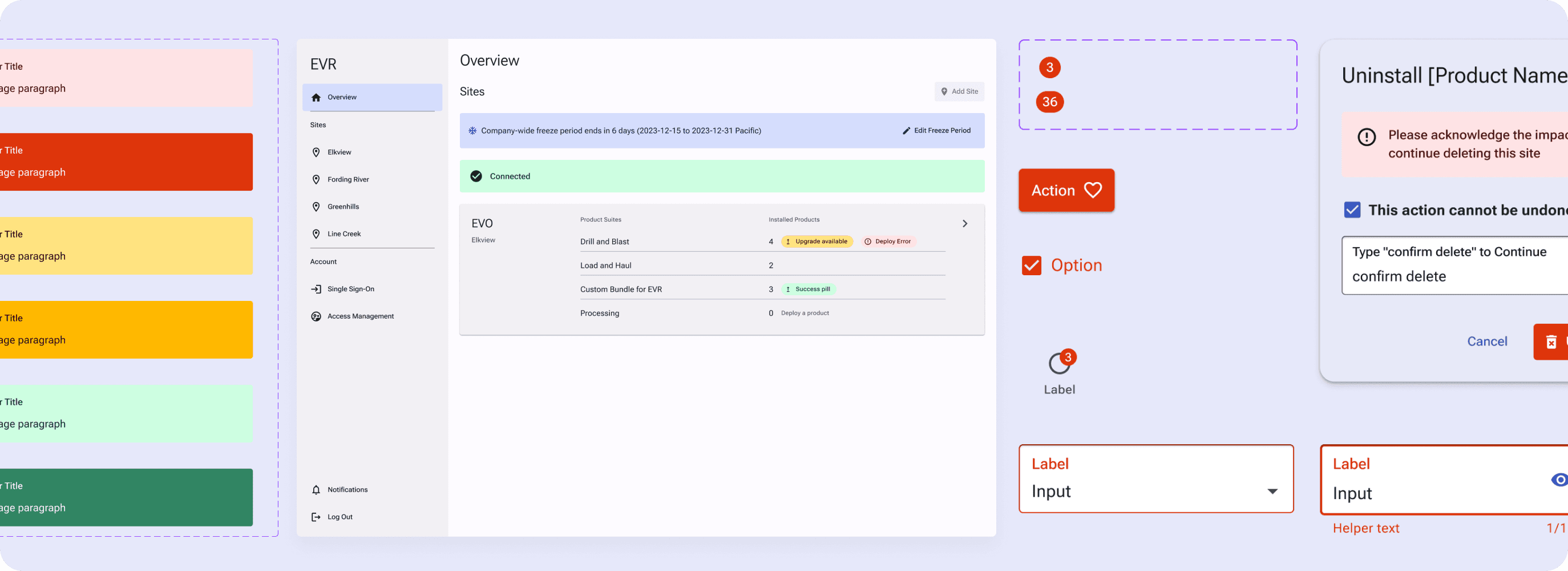
Task: Click the green Success pill
Action: coord(809,289)
